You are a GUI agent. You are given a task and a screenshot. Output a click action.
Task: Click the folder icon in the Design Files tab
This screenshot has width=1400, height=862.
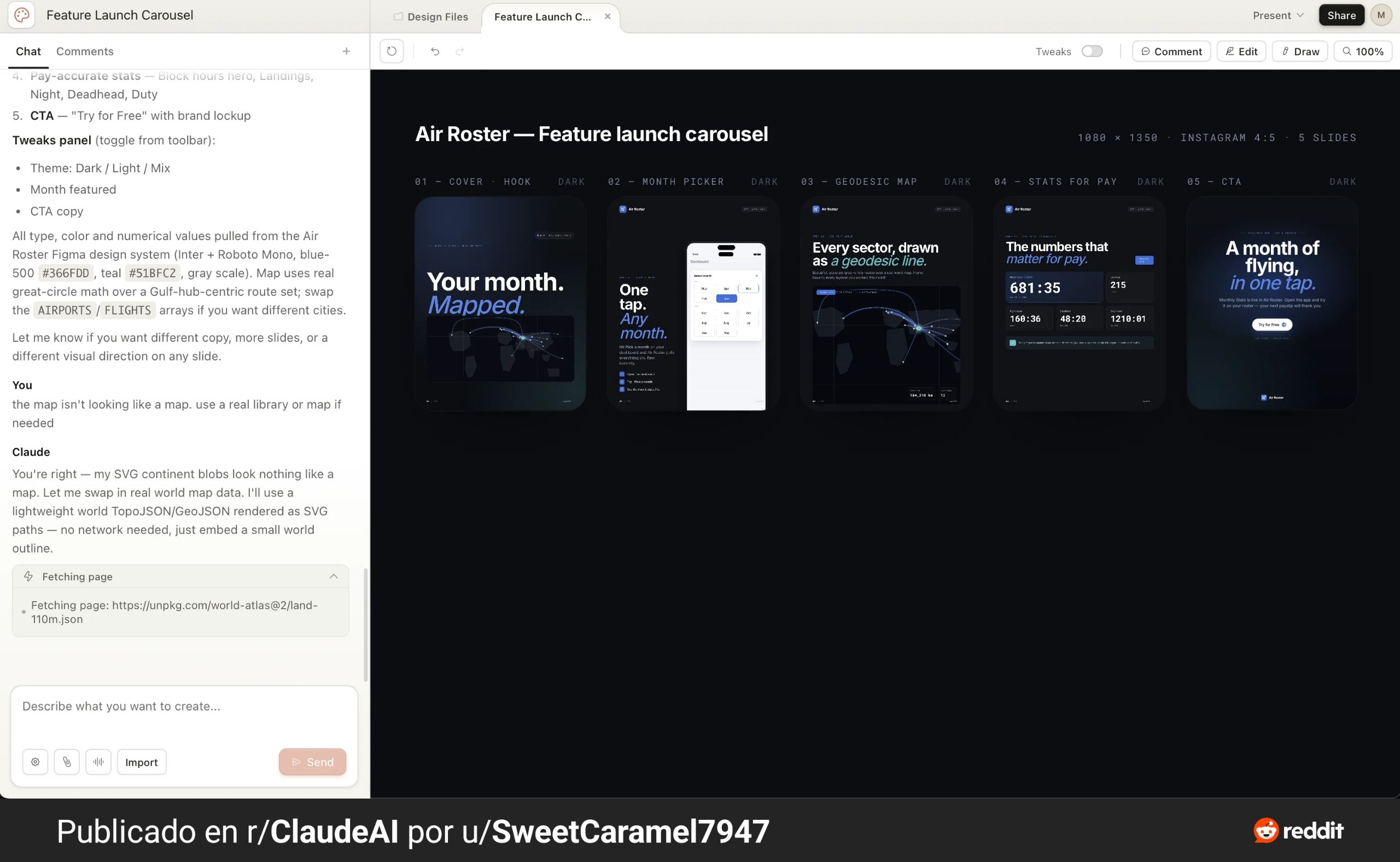pyautogui.click(x=398, y=16)
